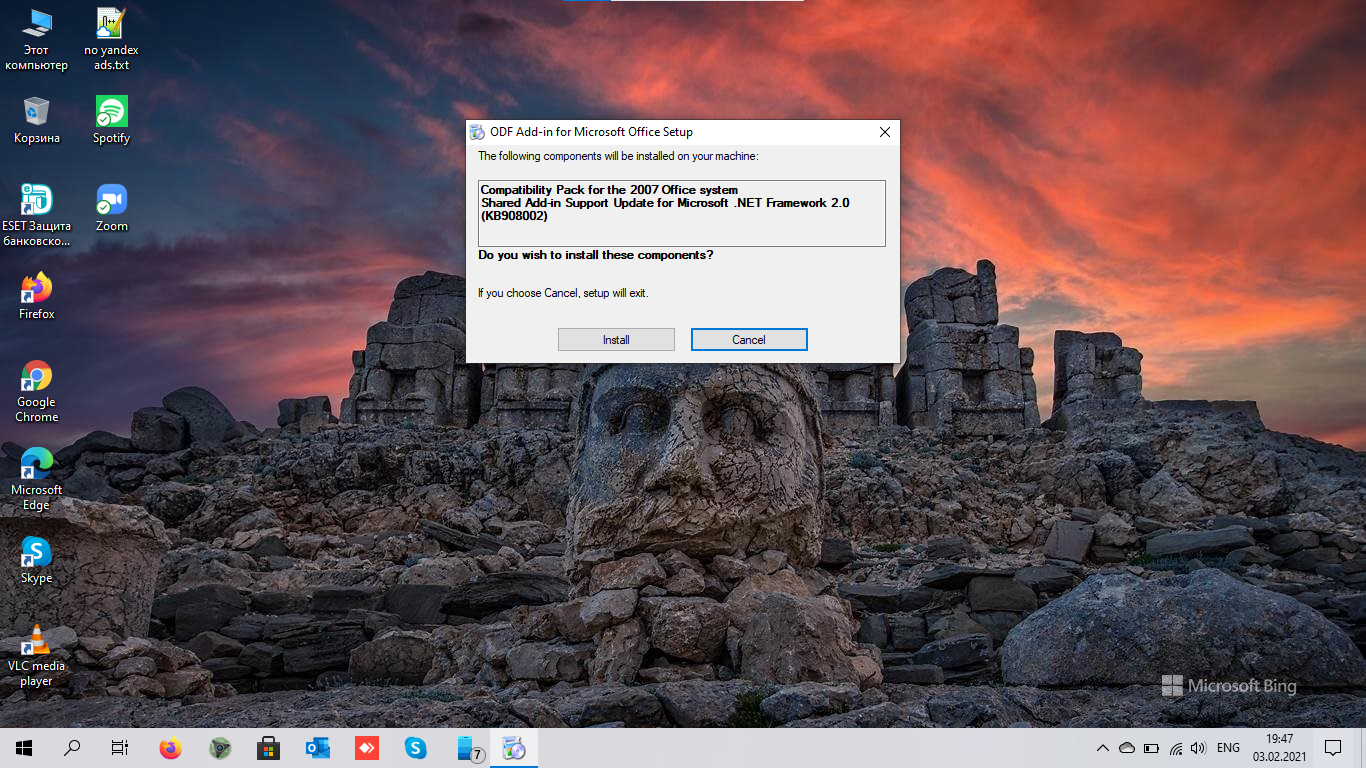Click the Microsoft Bing wallpaper link

click(1229, 686)
